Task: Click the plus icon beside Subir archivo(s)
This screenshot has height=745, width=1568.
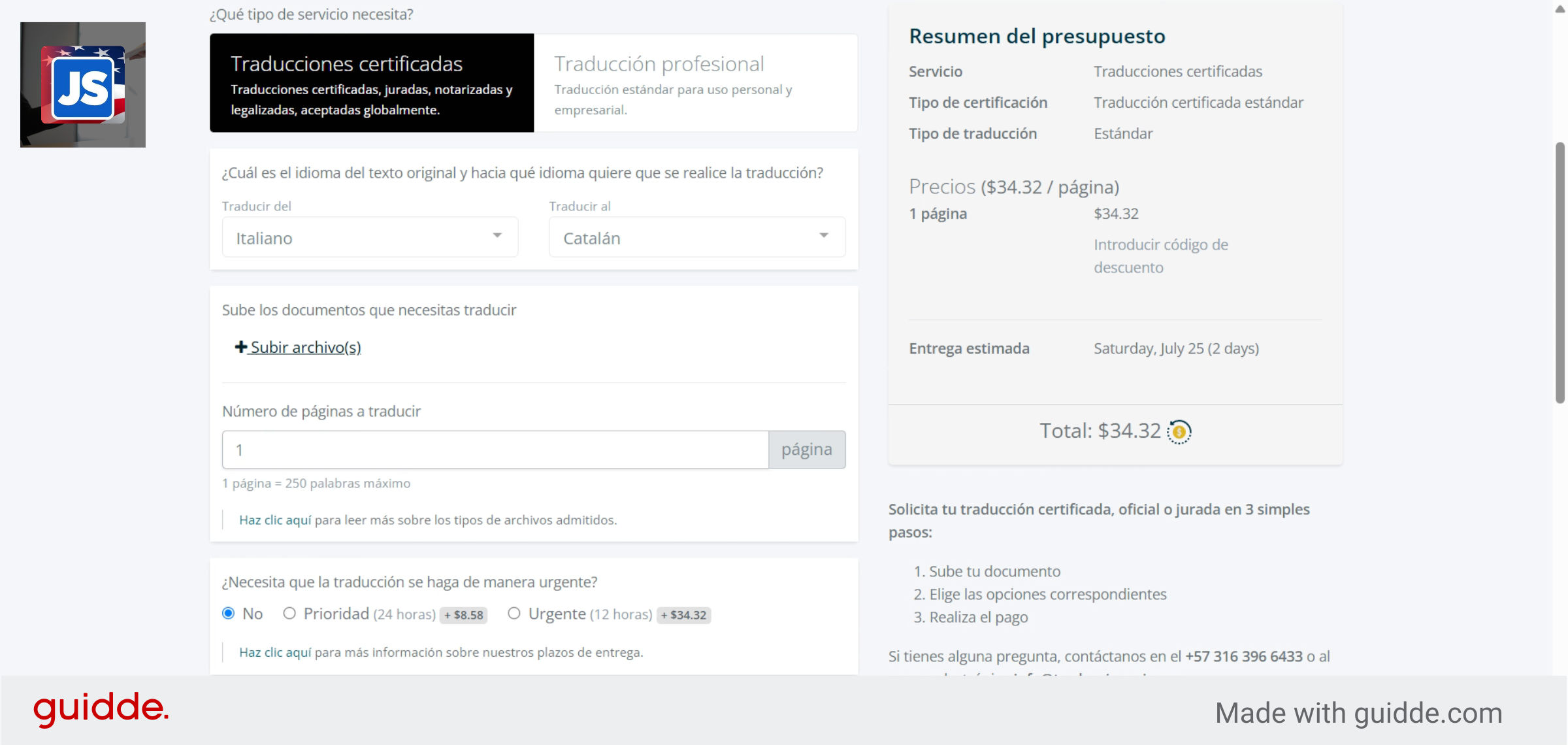Action: point(241,347)
